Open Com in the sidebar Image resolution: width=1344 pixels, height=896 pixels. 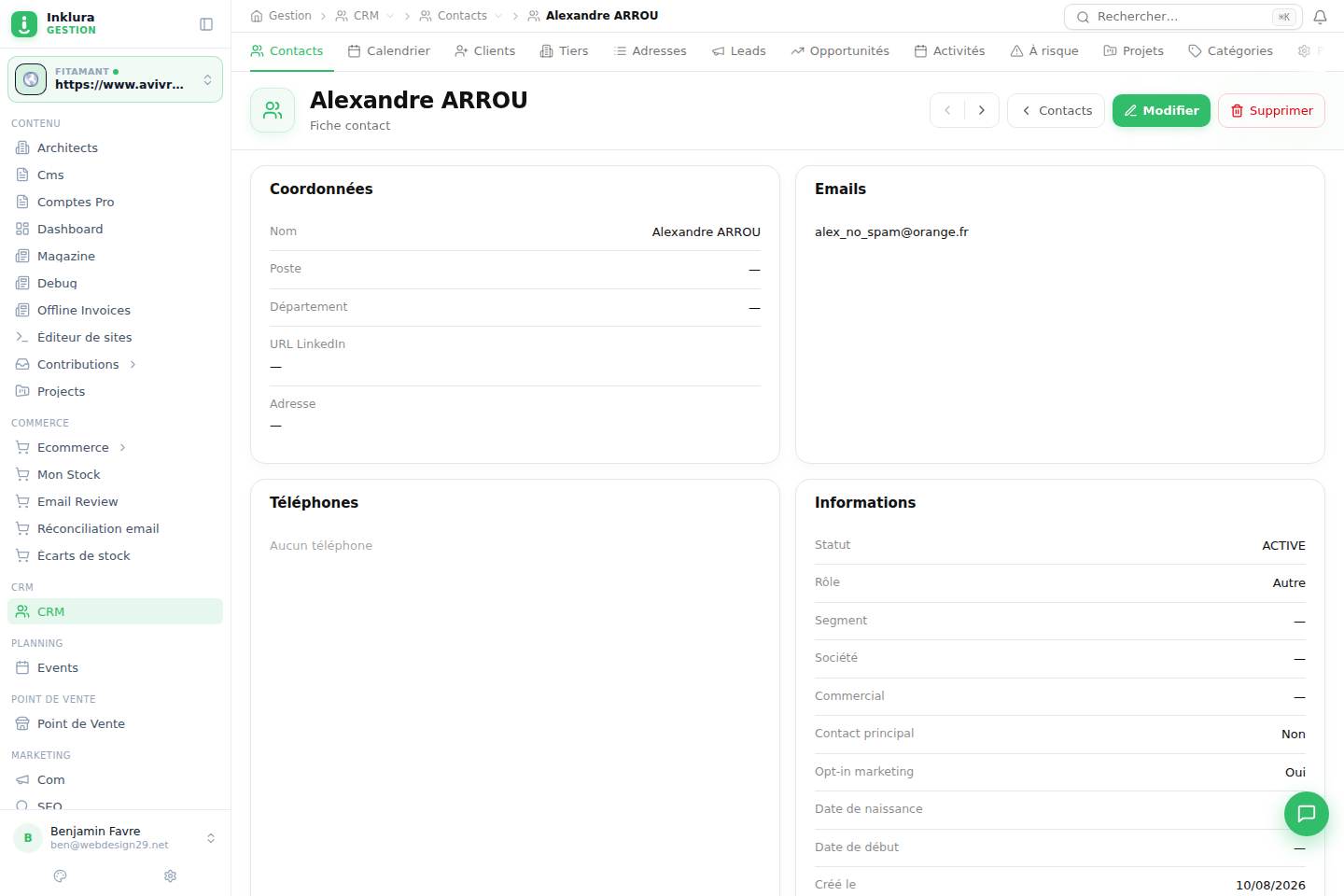116,779
